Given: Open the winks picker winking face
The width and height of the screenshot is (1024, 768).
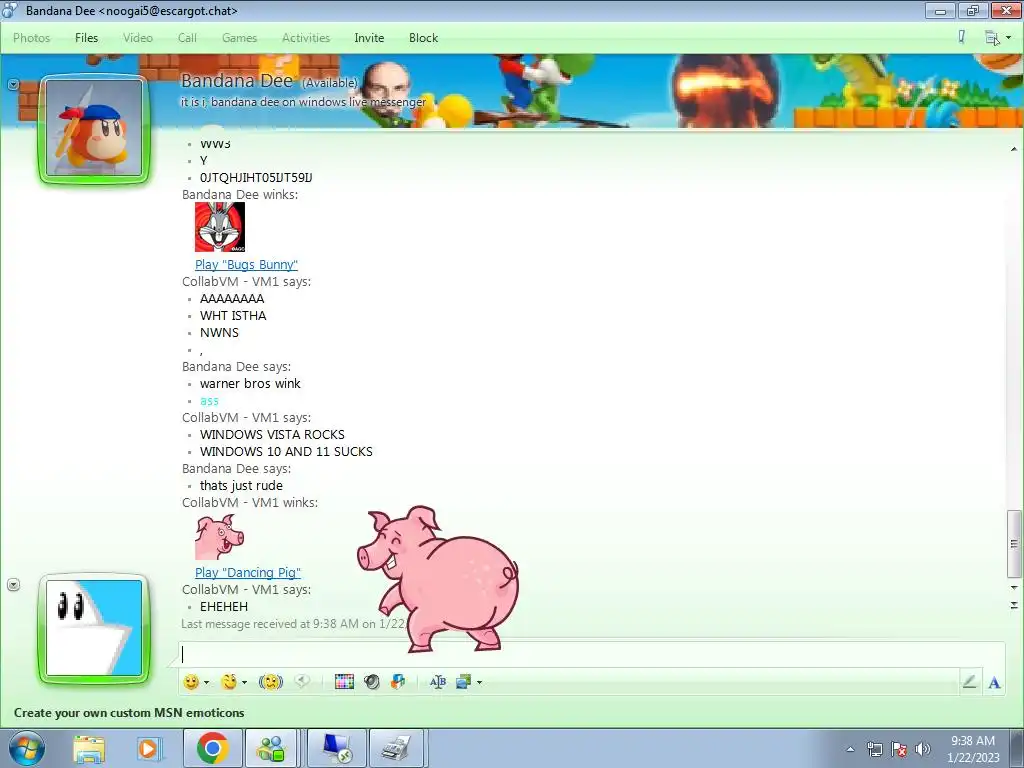Looking at the screenshot, I should coord(229,682).
